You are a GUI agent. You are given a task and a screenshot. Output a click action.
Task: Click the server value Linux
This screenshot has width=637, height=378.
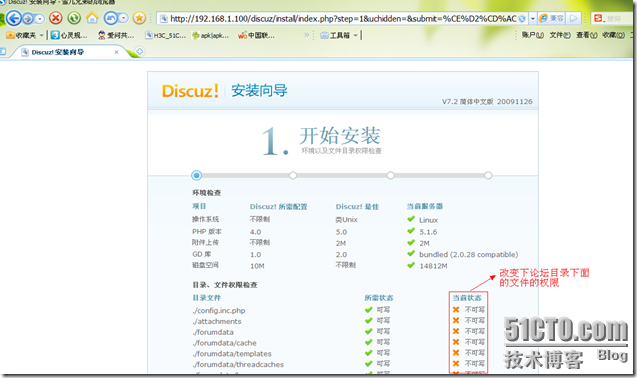pos(428,220)
